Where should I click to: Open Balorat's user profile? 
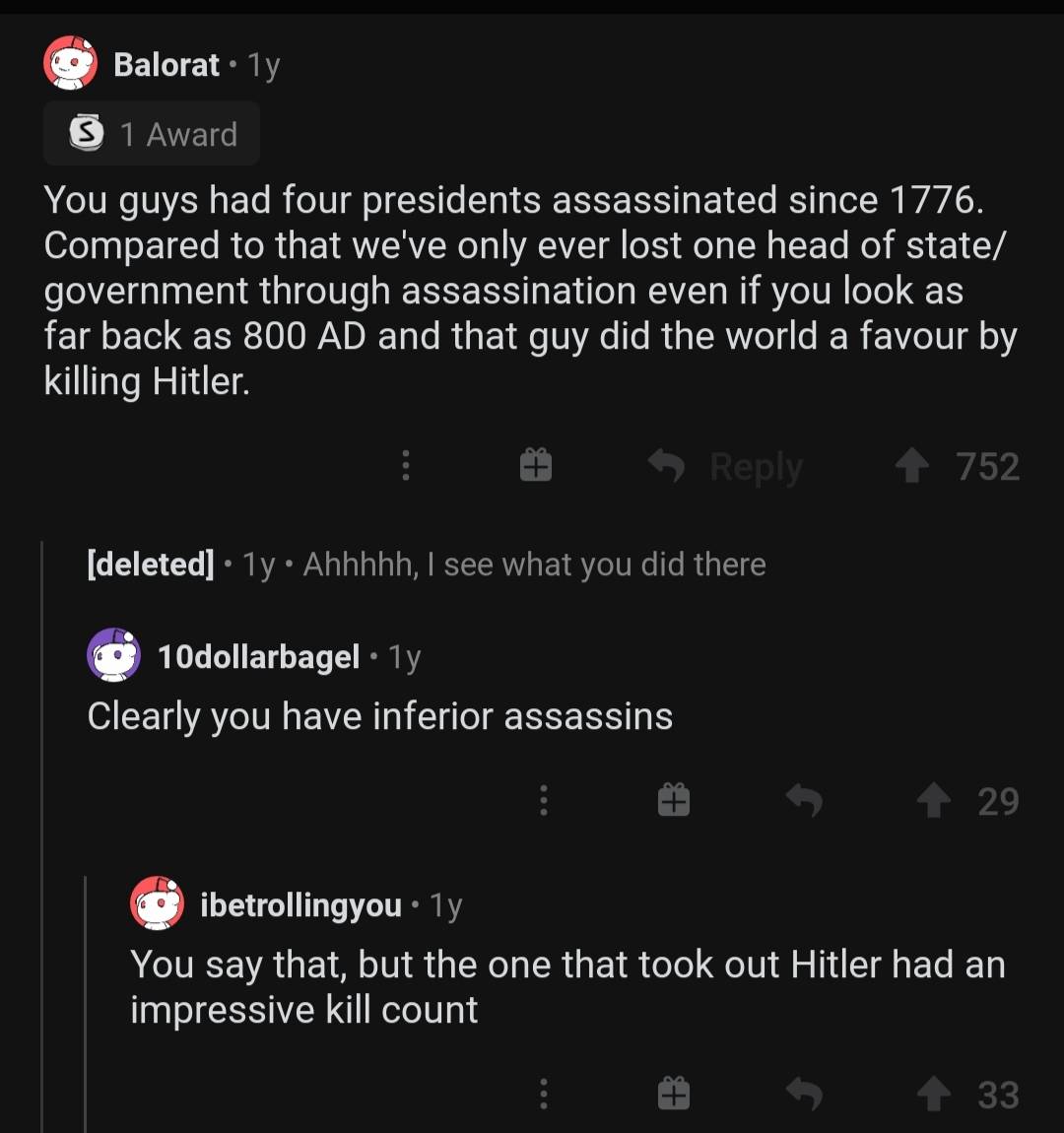[x=166, y=64]
